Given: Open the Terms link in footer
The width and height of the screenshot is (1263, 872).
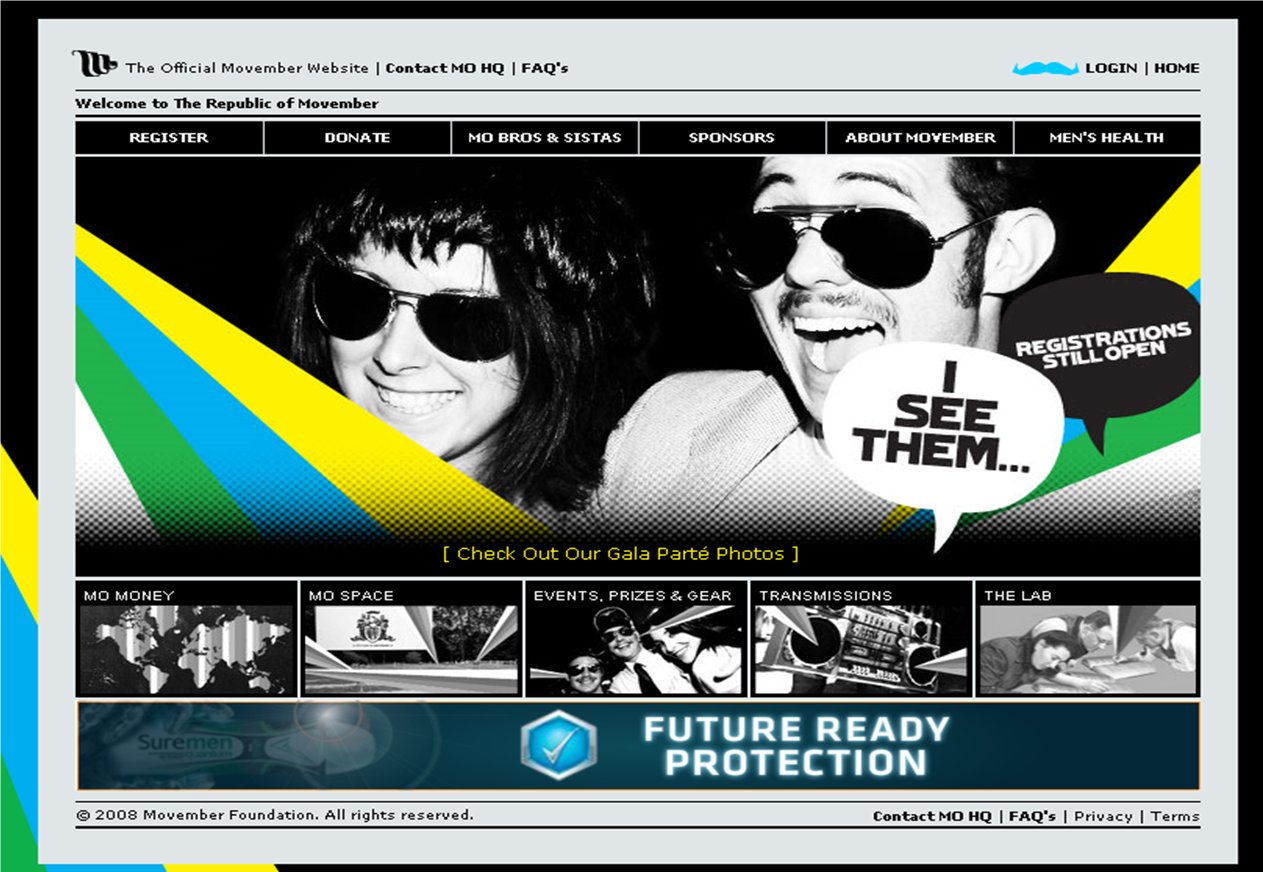Looking at the screenshot, I should pyautogui.click(x=1175, y=816).
